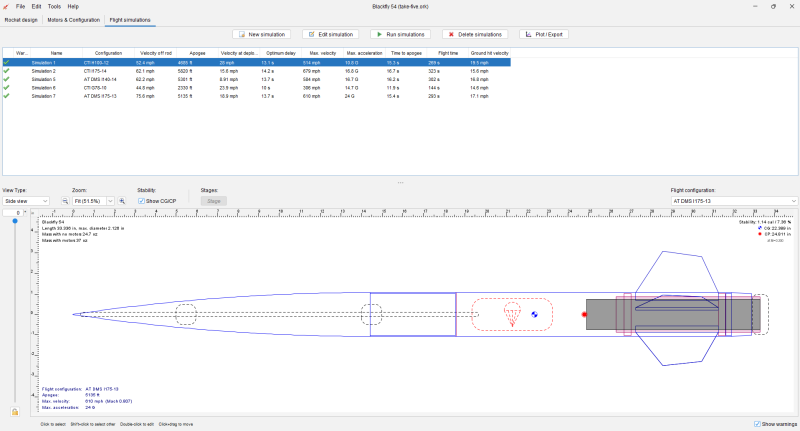Click the green checkmark for Simulation 1

click(7, 63)
